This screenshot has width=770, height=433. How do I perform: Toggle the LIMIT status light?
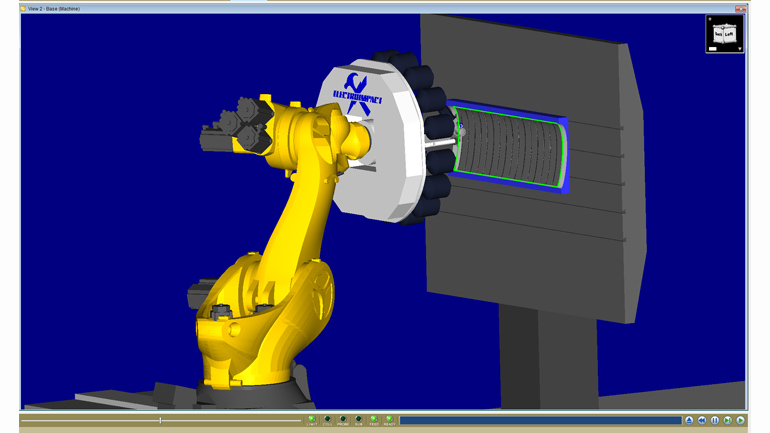[x=312, y=420]
